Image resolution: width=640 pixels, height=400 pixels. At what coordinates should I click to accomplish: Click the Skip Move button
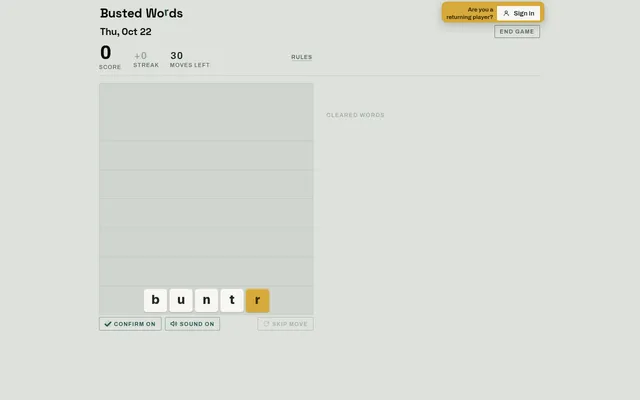pos(285,324)
